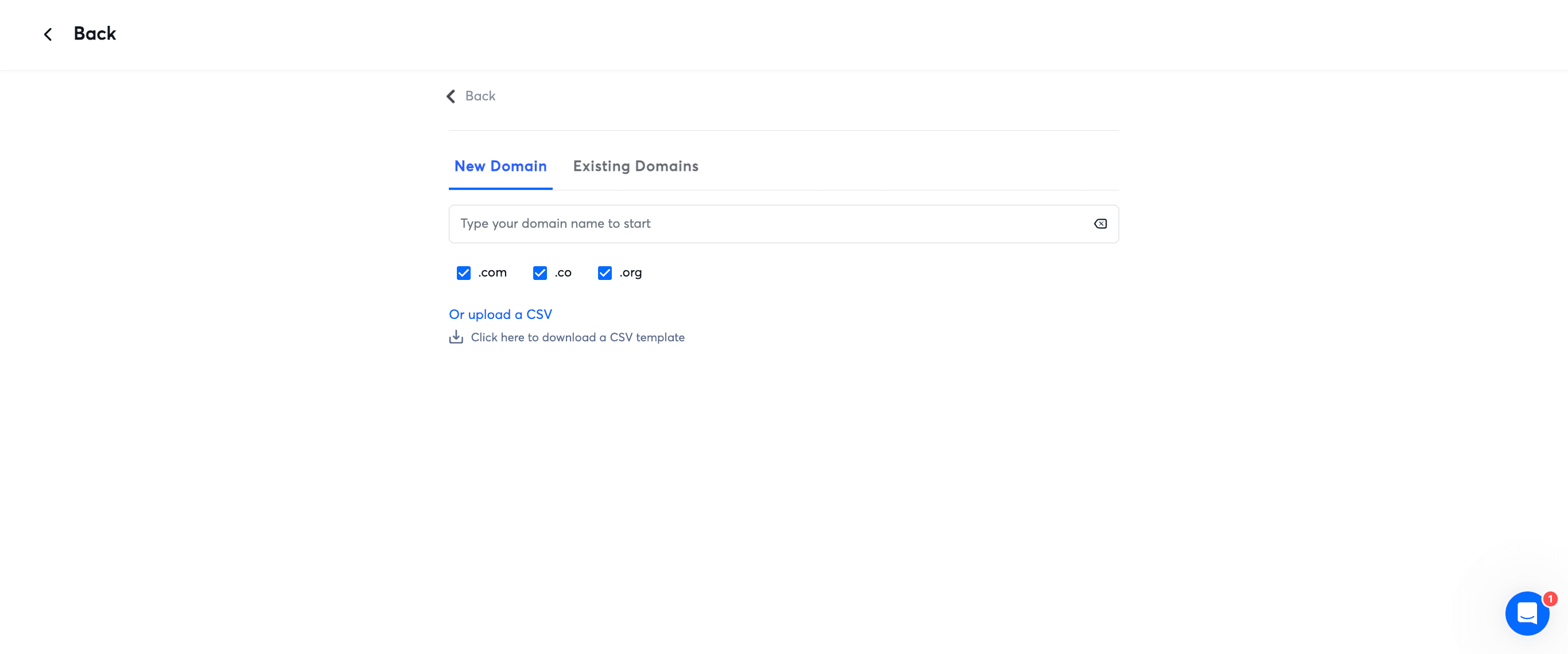Click the download icon for CSV template
Screen dimensions: 1568x654
(456, 337)
